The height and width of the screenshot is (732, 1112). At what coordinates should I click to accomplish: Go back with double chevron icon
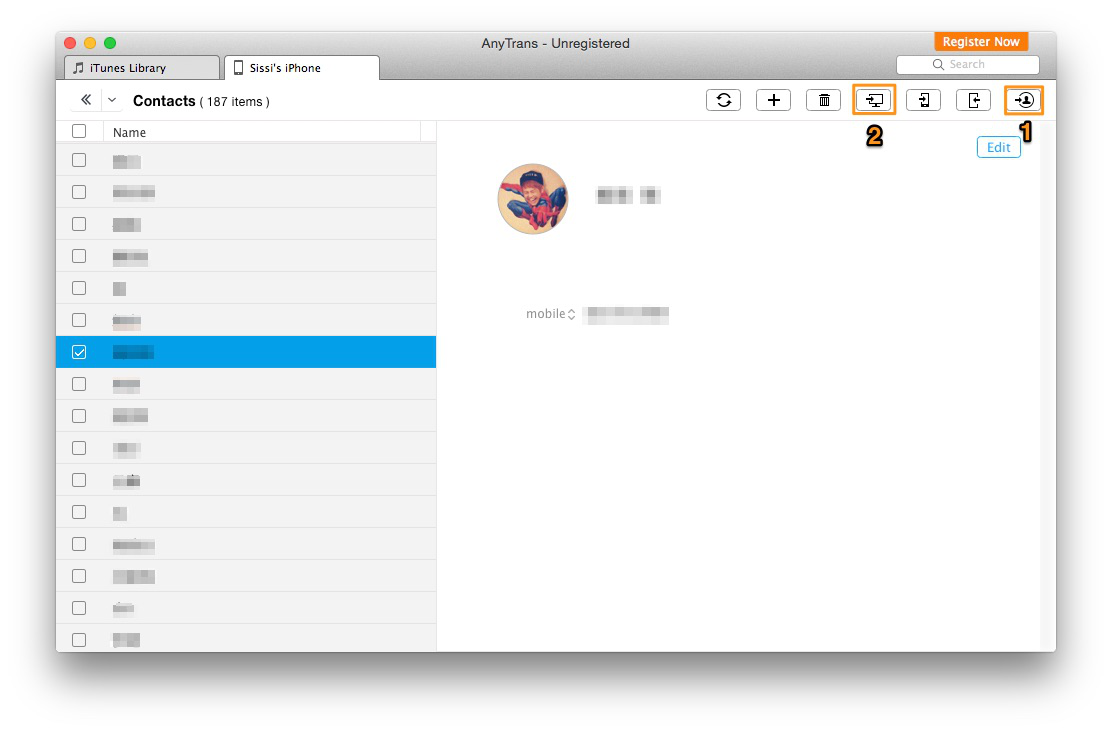(86, 100)
